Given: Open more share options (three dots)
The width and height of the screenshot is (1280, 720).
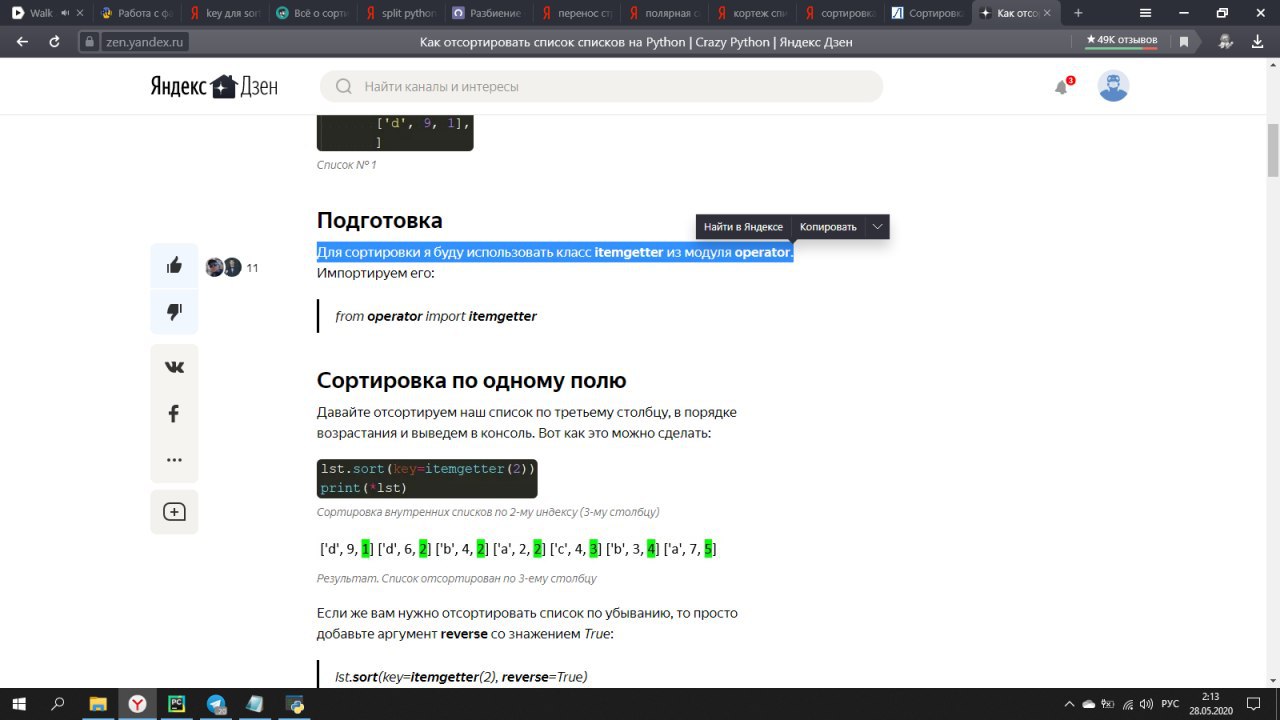Looking at the screenshot, I should pyautogui.click(x=174, y=460).
